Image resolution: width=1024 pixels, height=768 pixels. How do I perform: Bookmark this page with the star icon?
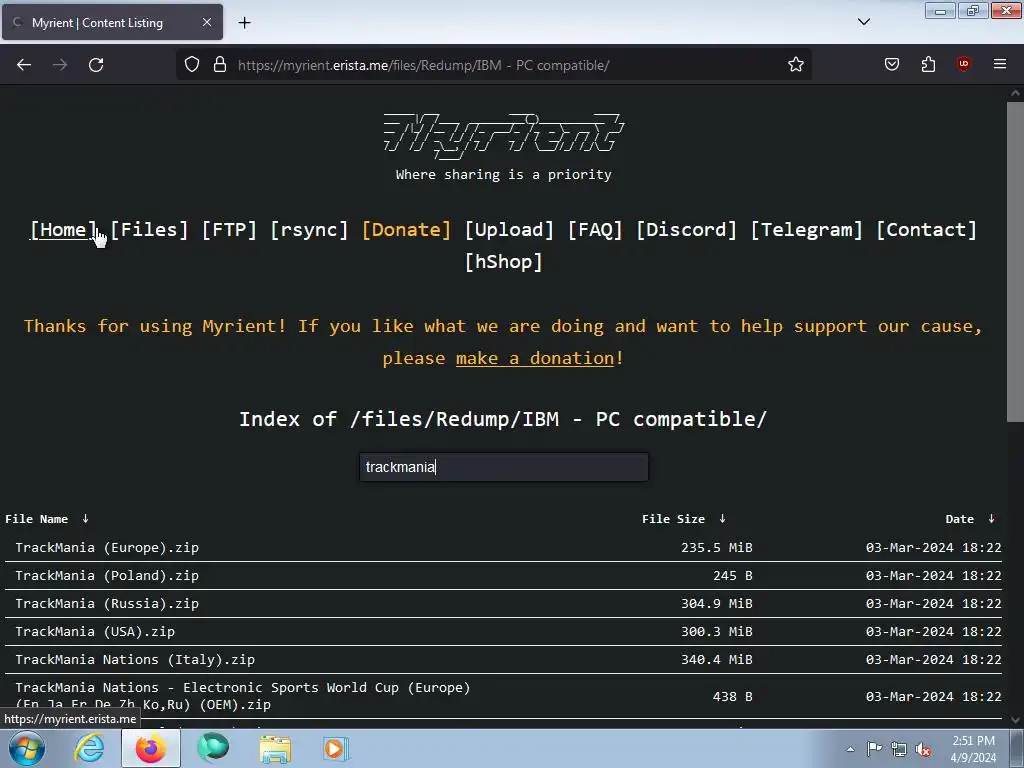pyautogui.click(x=795, y=65)
